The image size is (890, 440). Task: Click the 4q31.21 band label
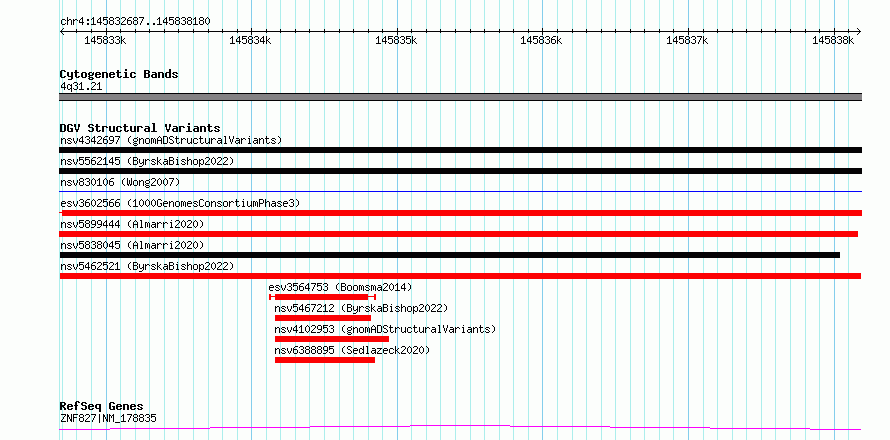[81, 87]
